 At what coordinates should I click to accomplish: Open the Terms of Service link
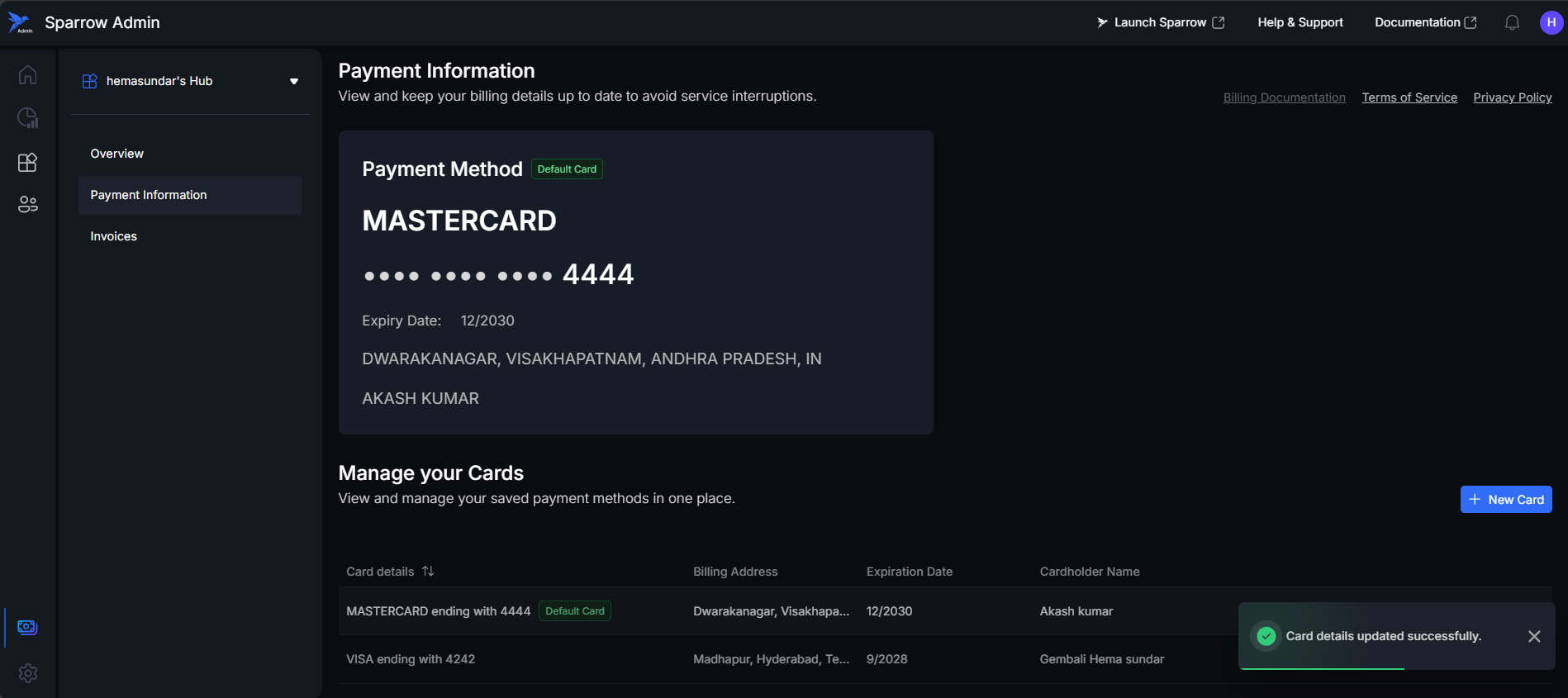tap(1409, 97)
